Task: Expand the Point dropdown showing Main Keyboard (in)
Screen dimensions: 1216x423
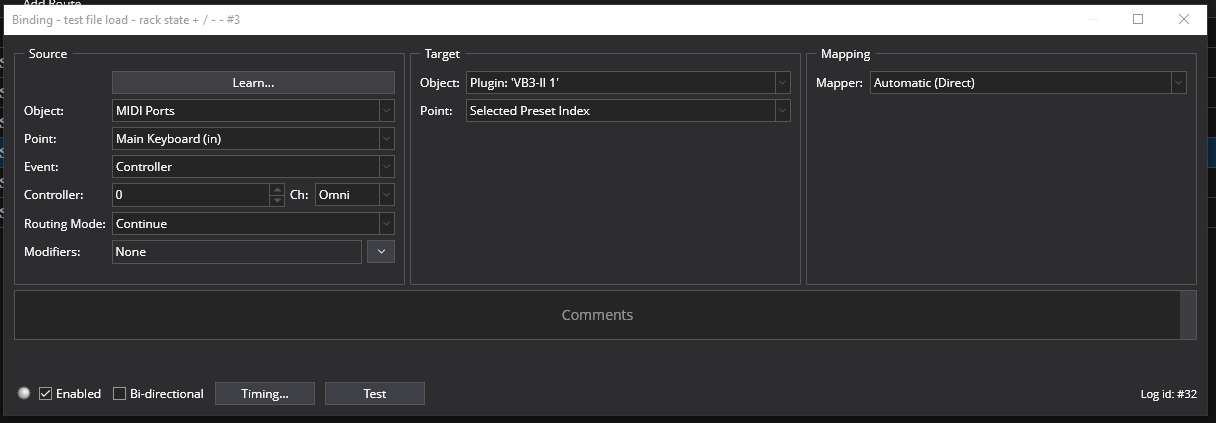Action: pos(253,139)
